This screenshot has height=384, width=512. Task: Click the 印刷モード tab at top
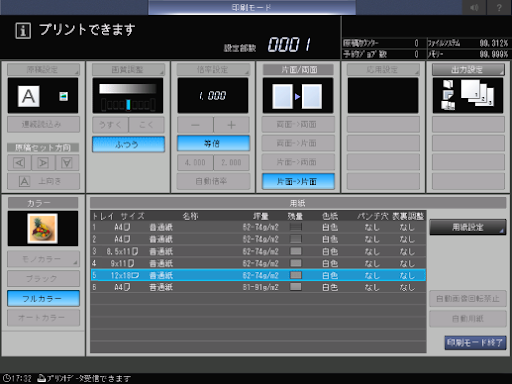coord(252,7)
